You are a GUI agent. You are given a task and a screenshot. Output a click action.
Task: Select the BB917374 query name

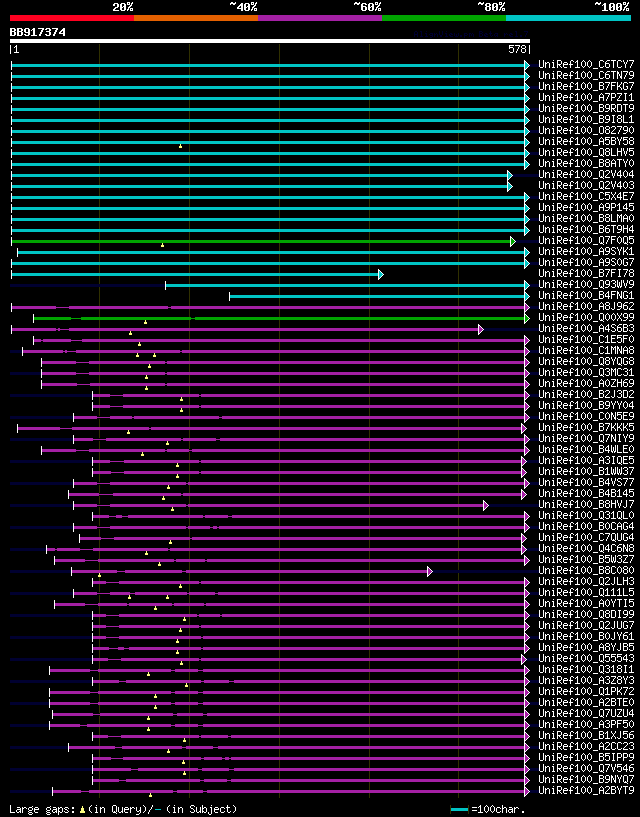(x=38, y=32)
